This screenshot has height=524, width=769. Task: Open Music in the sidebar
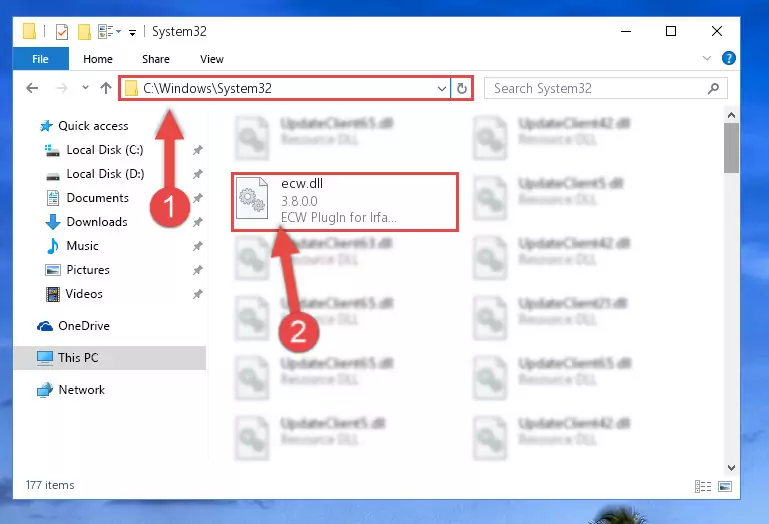(x=73, y=246)
